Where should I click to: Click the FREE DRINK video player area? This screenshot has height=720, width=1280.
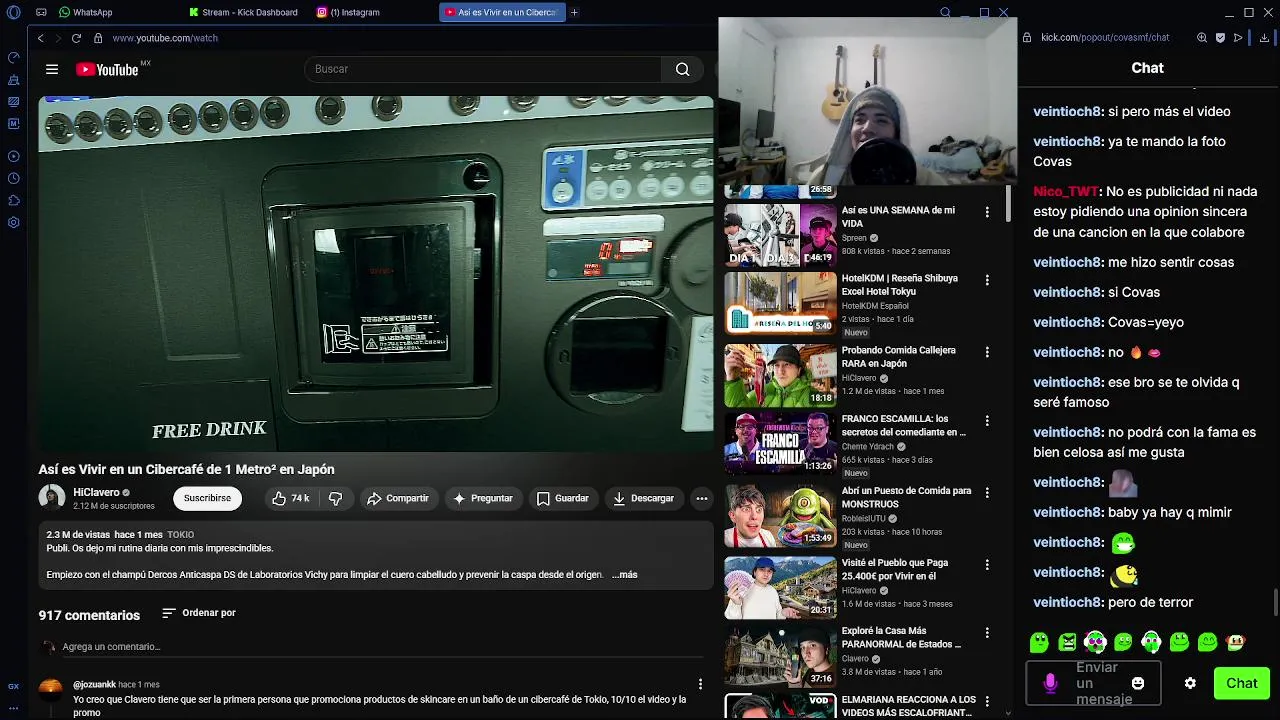pyautogui.click(x=376, y=274)
